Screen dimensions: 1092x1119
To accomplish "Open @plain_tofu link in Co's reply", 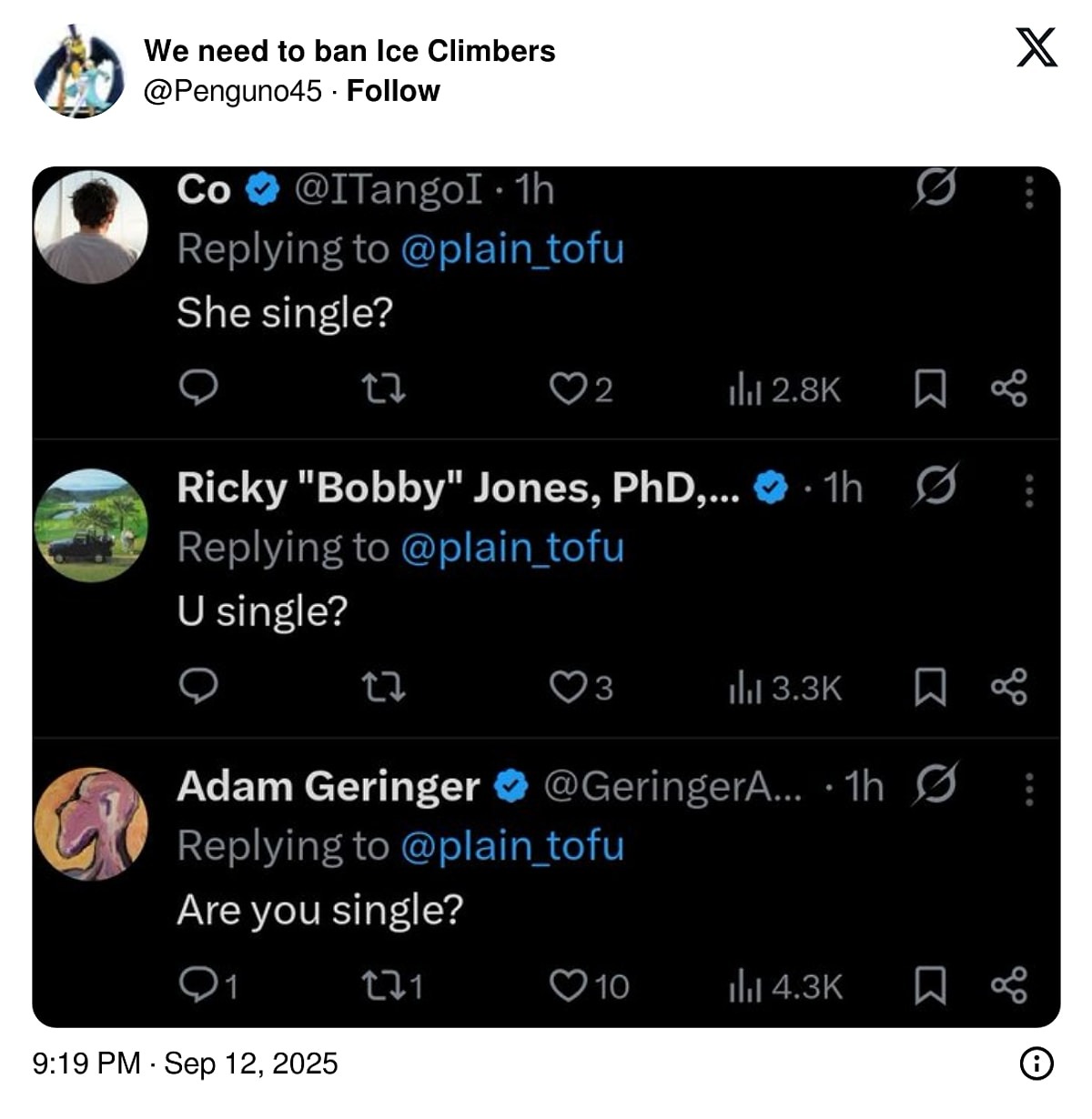I will [511, 249].
